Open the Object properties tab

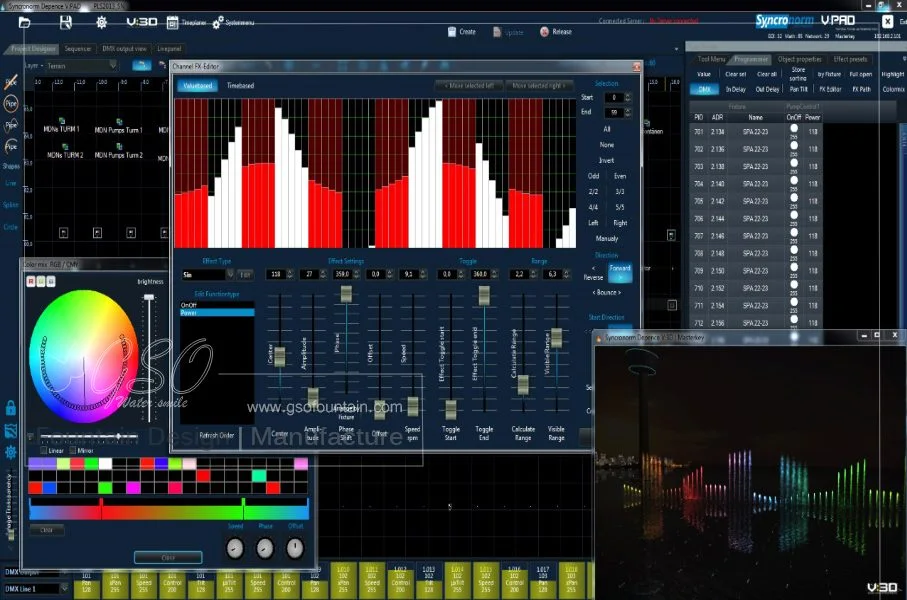pyautogui.click(x=799, y=59)
